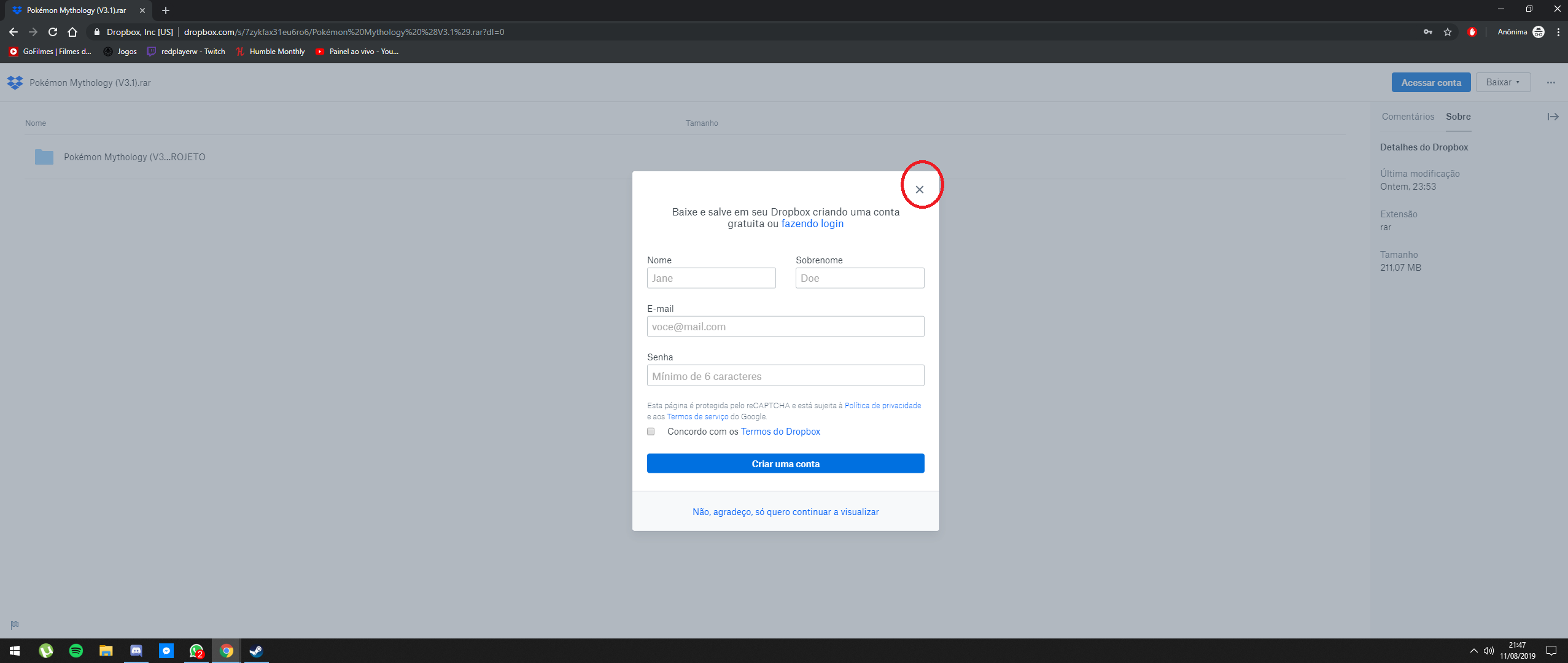
Task: Open Jogos bookmark
Action: pyautogui.click(x=120, y=52)
